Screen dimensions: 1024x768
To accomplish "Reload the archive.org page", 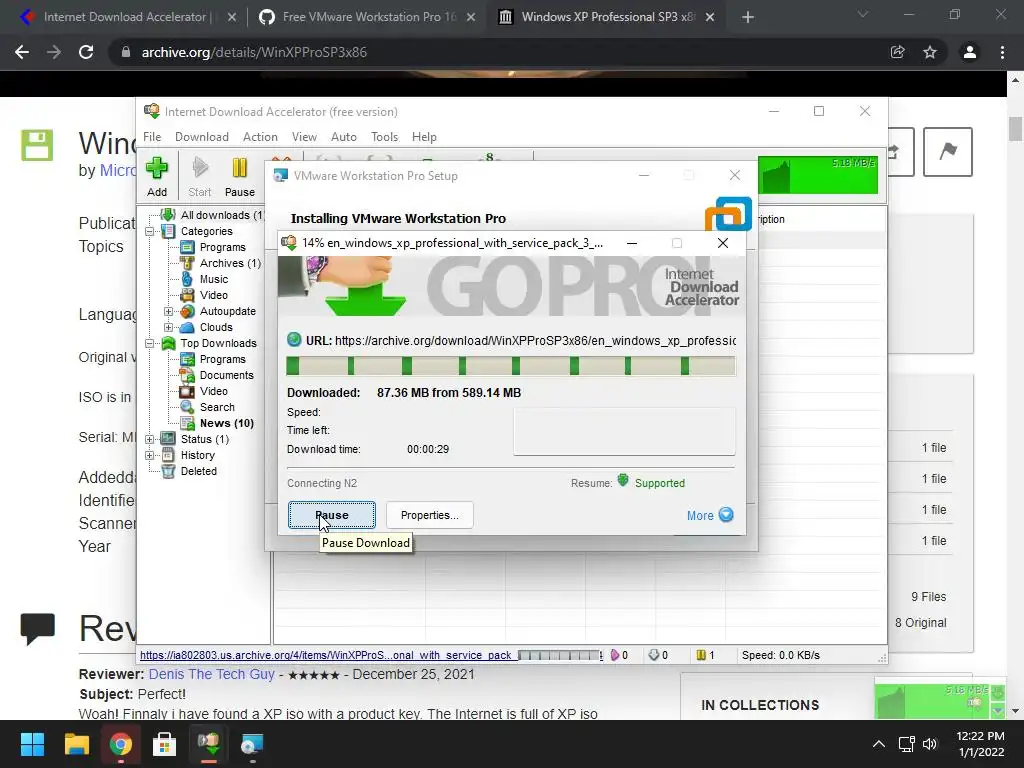I will (86, 52).
